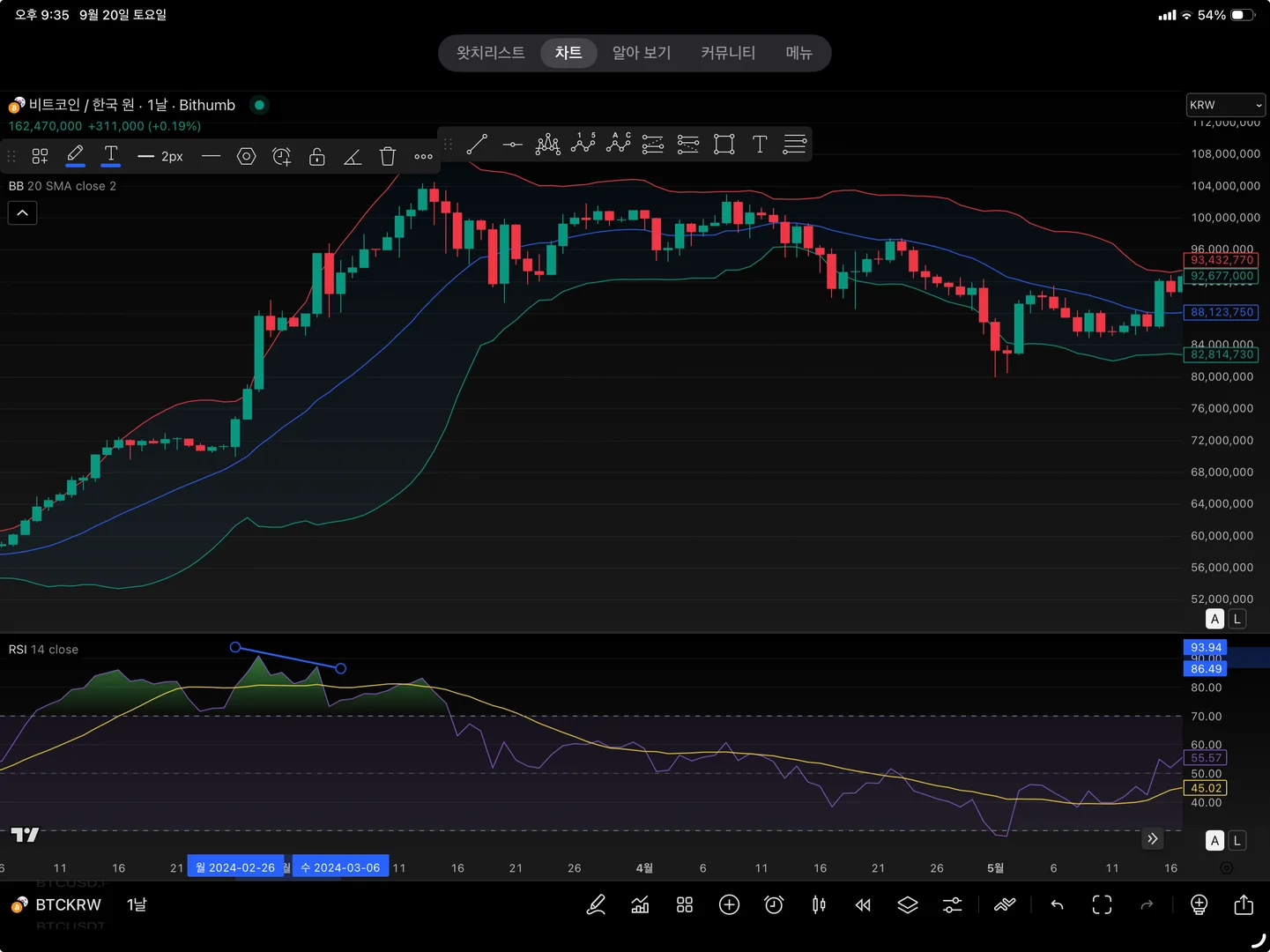The image size is (1270, 952).
Task: Start bar replay with rewind icon
Action: click(x=863, y=904)
